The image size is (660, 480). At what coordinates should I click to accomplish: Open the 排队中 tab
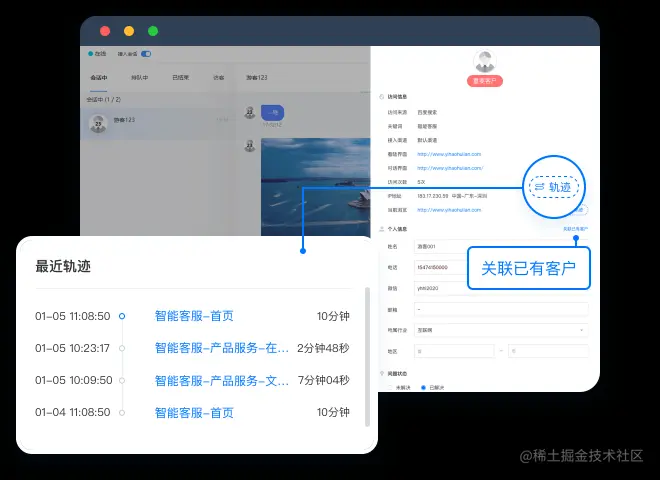point(139,77)
